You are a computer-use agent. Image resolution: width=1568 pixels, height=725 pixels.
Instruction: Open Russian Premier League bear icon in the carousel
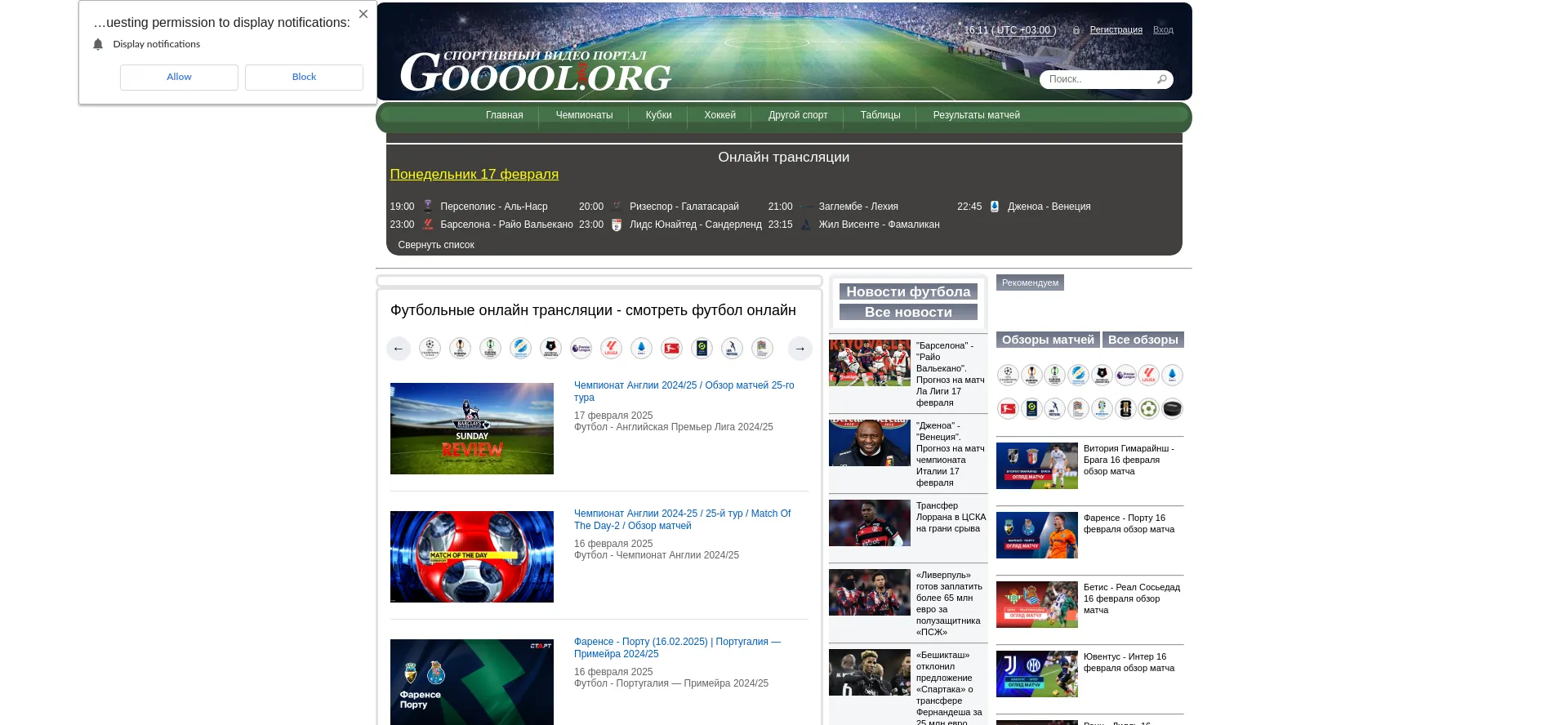point(550,349)
